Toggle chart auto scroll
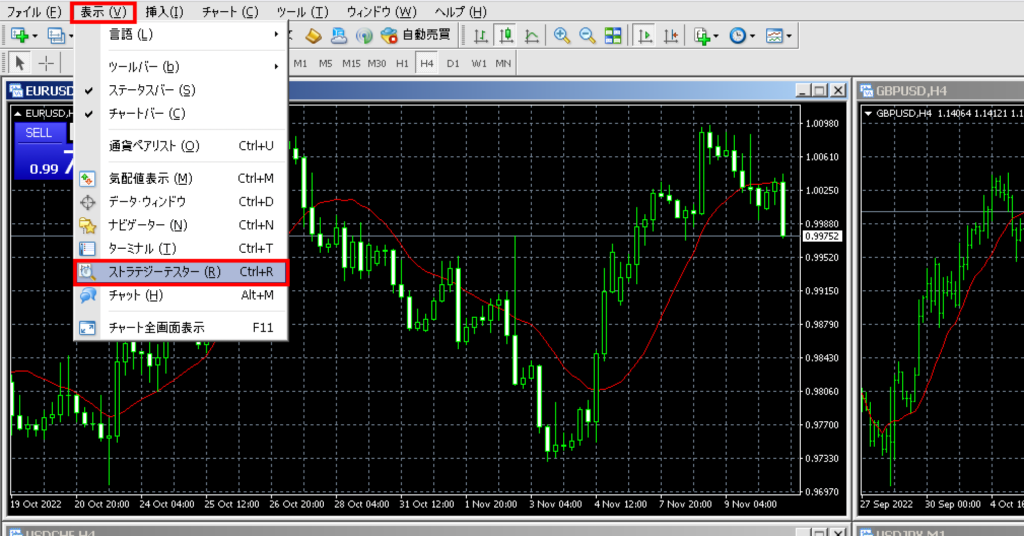This screenshot has height=536, width=1024. point(645,35)
